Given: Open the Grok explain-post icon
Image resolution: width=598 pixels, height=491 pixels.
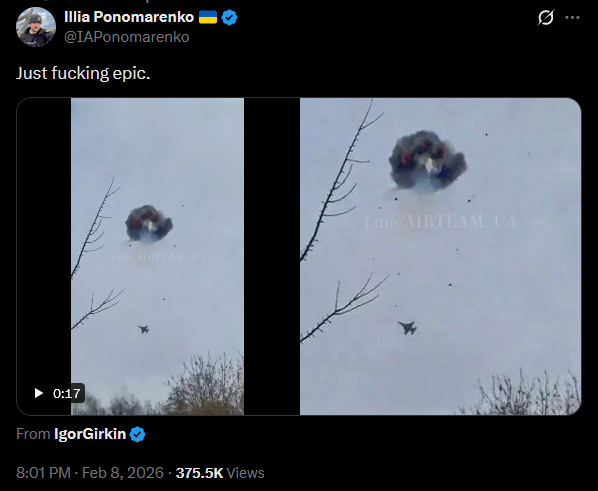Looking at the screenshot, I should pos(546,18).
